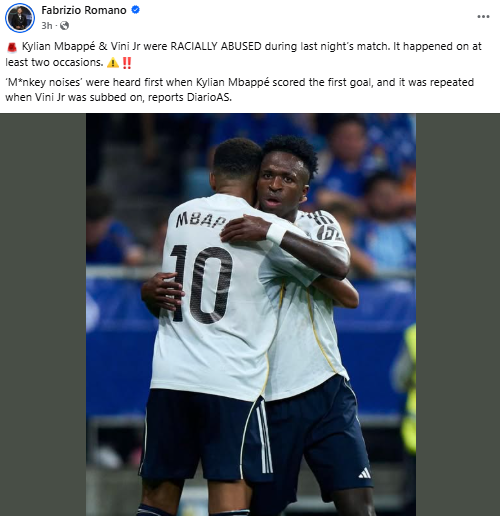
Task: Click the red siren emoji in post
Action: 12,47
